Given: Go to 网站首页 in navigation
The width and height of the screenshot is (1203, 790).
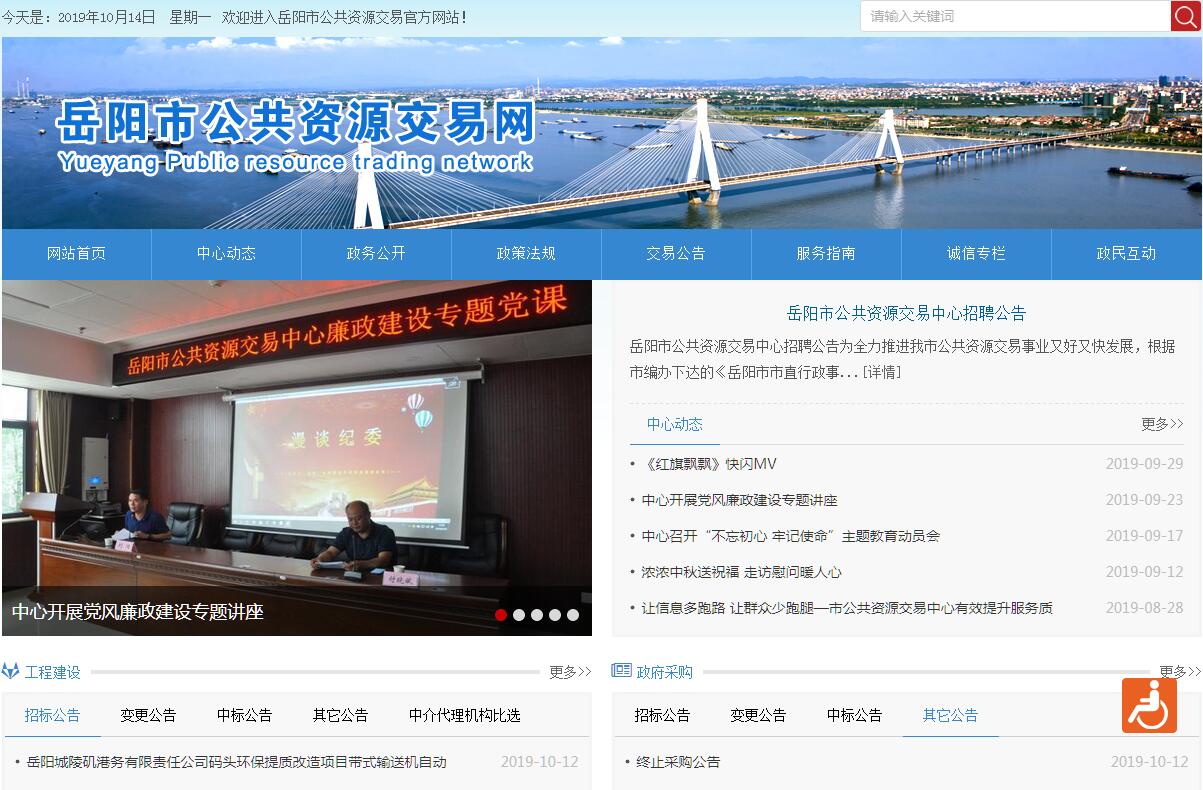Looking at the screenshot, I should click(76, 254).
